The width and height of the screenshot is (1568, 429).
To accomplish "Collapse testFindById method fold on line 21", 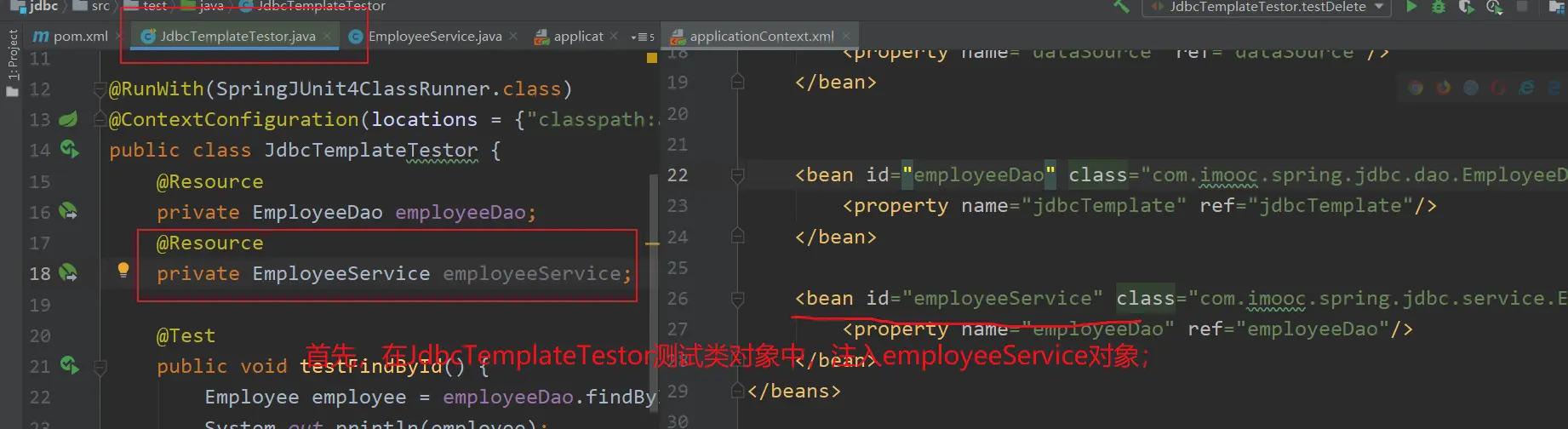I will pyautogui.click(x=100, y=367).
